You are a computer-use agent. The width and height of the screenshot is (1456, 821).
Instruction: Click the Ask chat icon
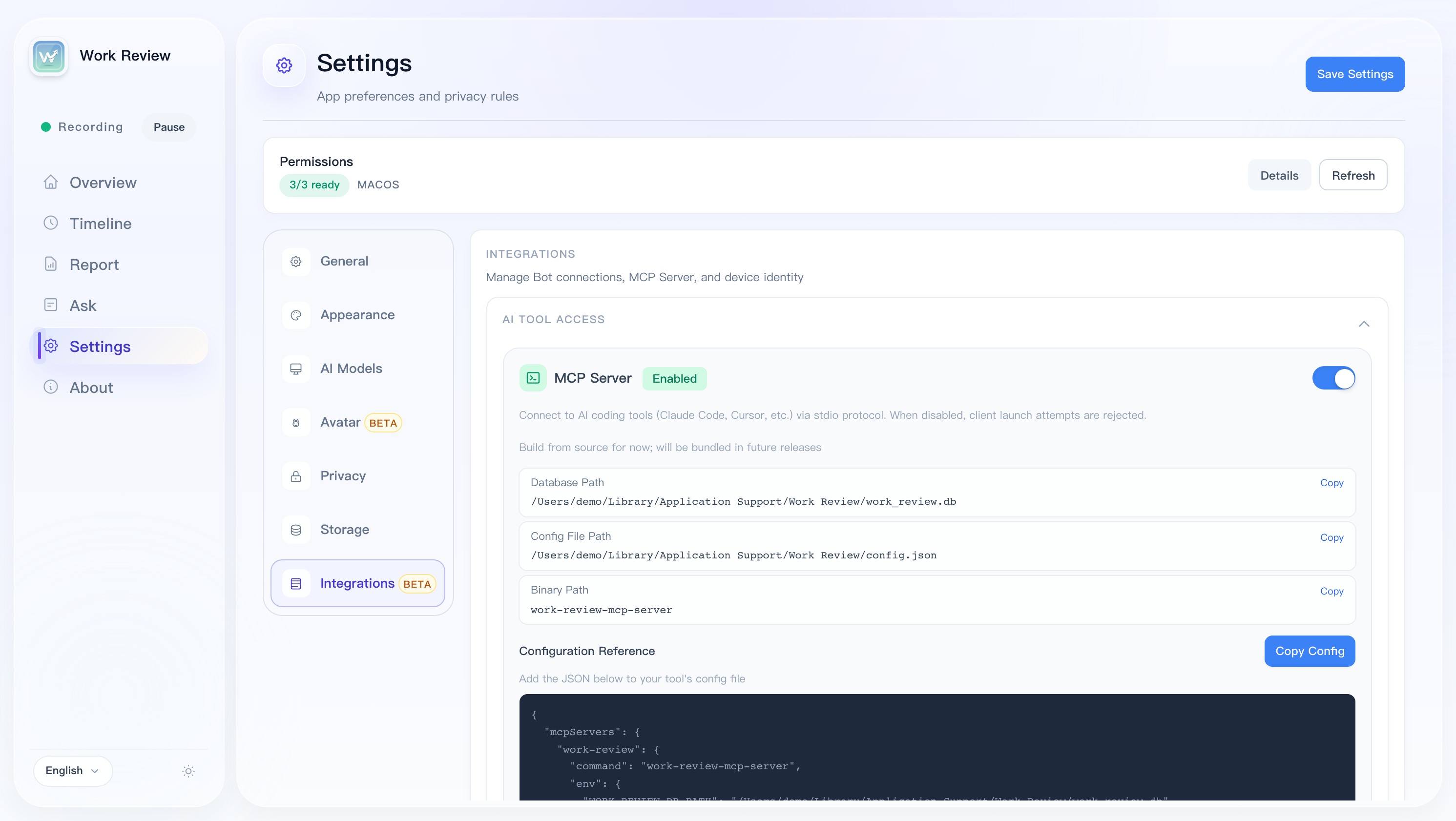[51, 305]
